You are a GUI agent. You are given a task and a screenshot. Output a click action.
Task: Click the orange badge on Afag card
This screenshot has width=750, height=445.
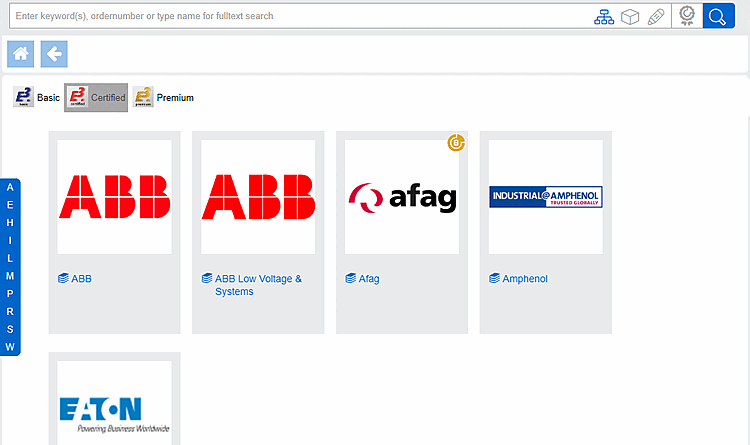tap(456, 143)
